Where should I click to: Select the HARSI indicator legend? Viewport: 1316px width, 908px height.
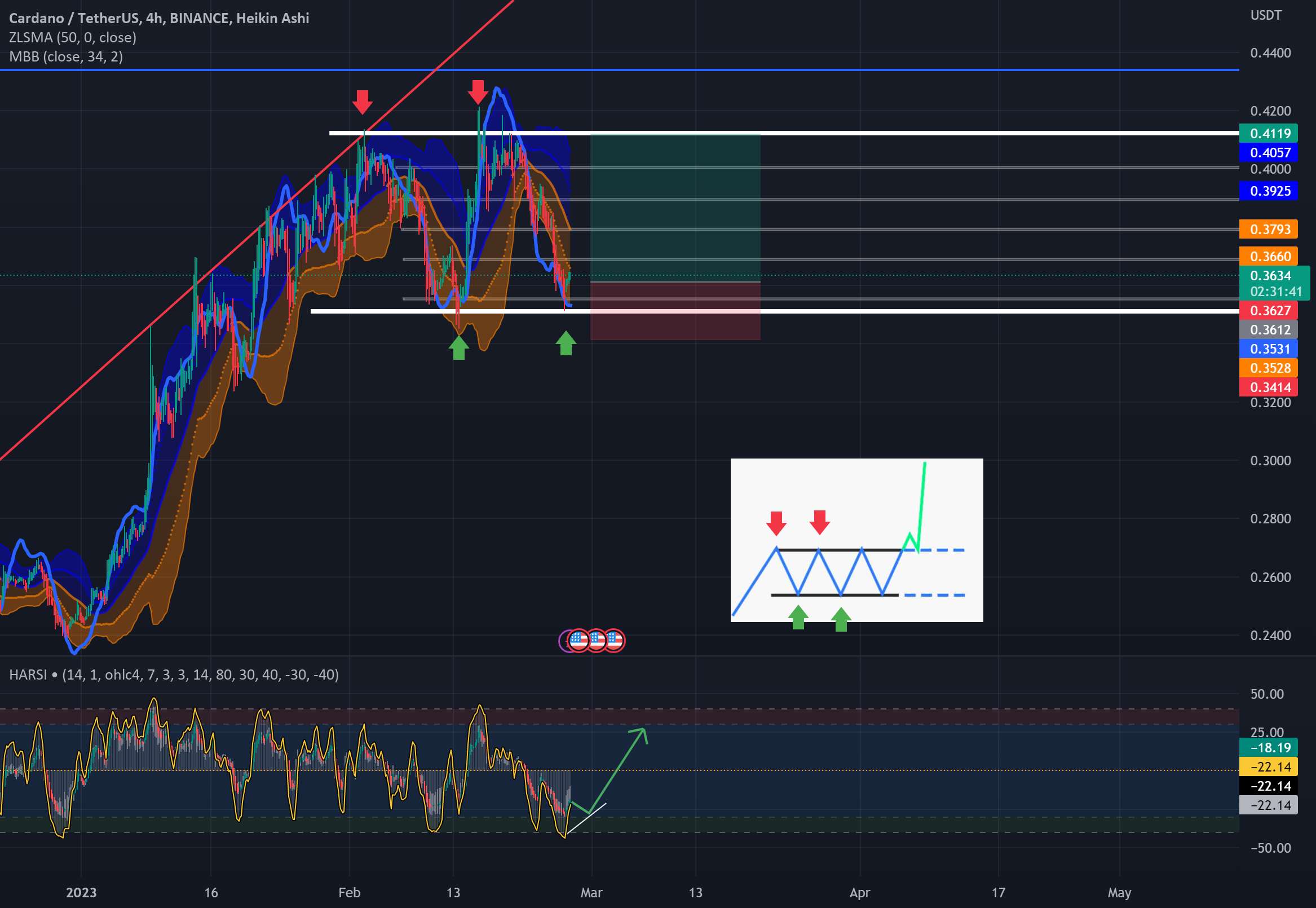pyautogui.click(x=174, y=675)
